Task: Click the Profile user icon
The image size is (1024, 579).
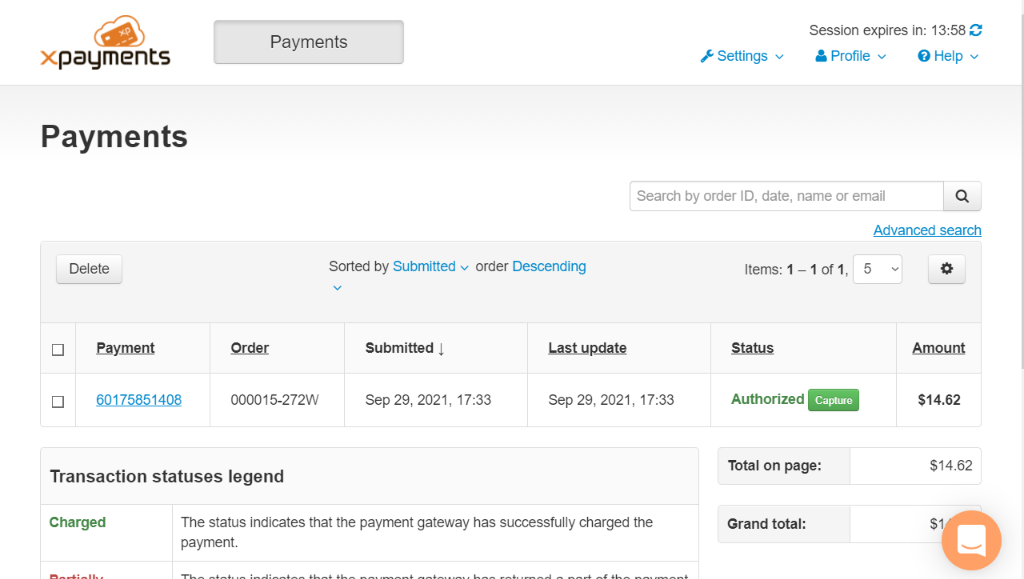Action: (821, 56)
